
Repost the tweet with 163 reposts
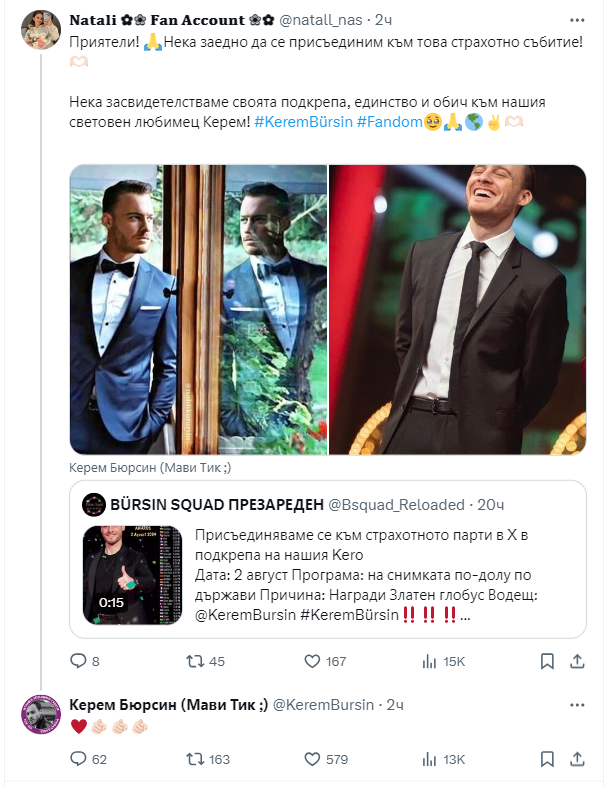(196, 760)
